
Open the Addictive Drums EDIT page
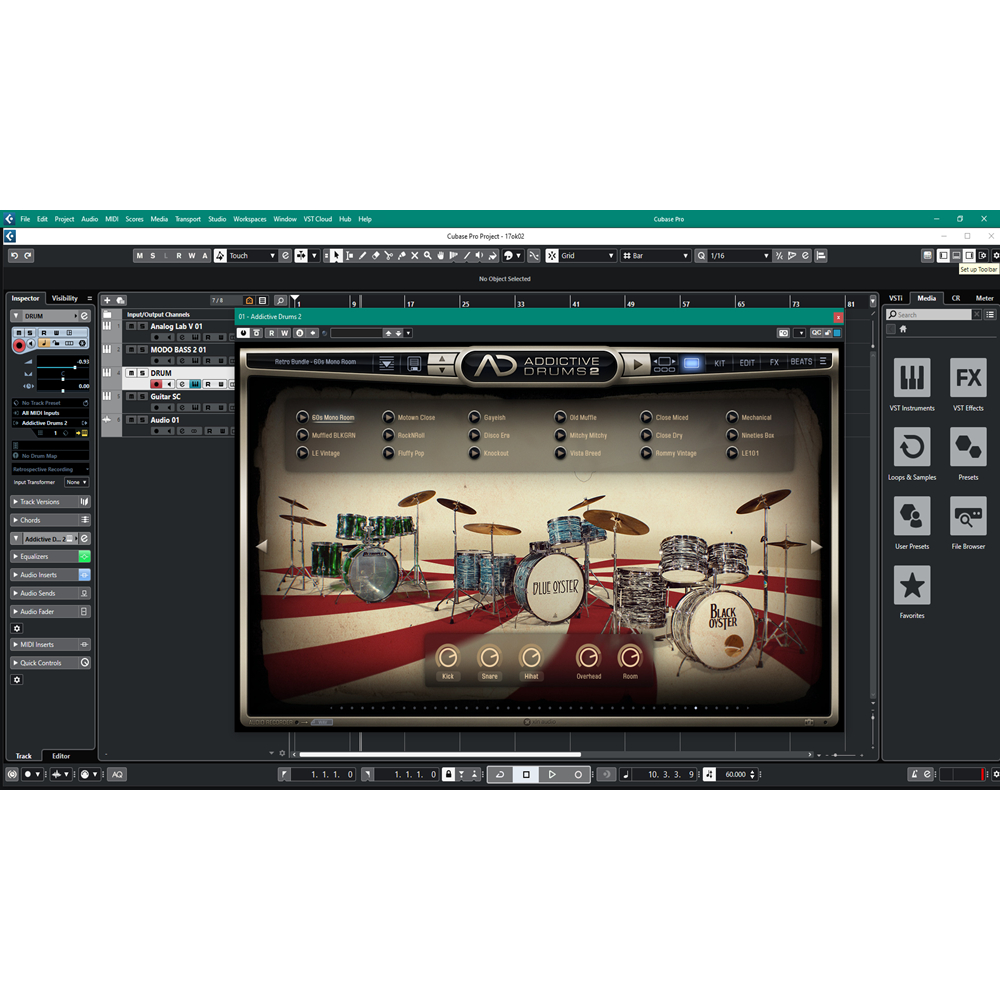747,362
